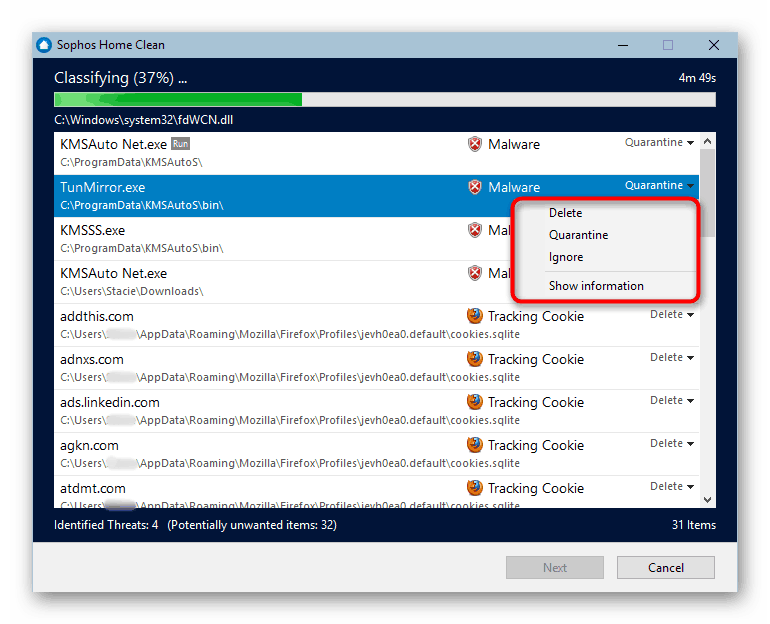The height and width of the screenshot is (624, 770).
Task: Click Firefox icon on agkn.com row
Action: [474, 445]
